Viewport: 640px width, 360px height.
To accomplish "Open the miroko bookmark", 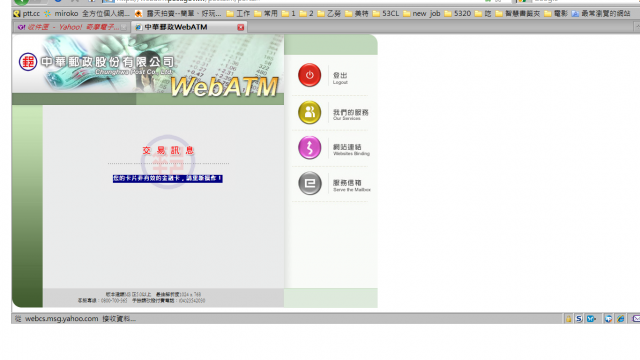I will (x=87, y=13).
